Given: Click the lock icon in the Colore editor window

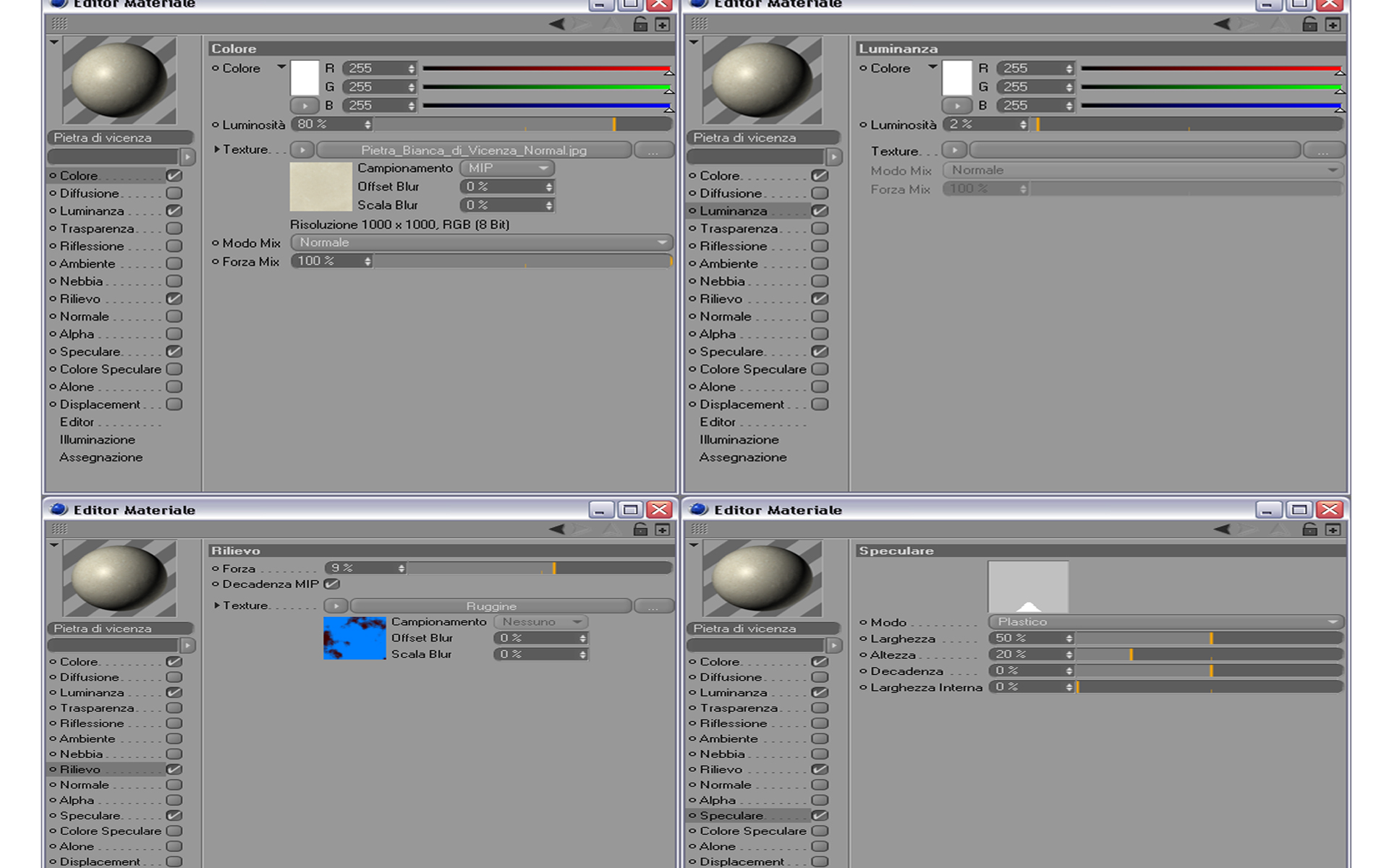Looking at the screenshot, I should pos(640,25).
